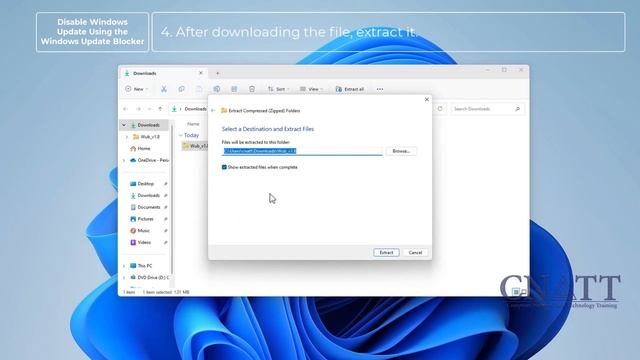Click the pin icon beside Pictures
The width and height of the screenshot is (640, 360).
[x=166, y=219]
